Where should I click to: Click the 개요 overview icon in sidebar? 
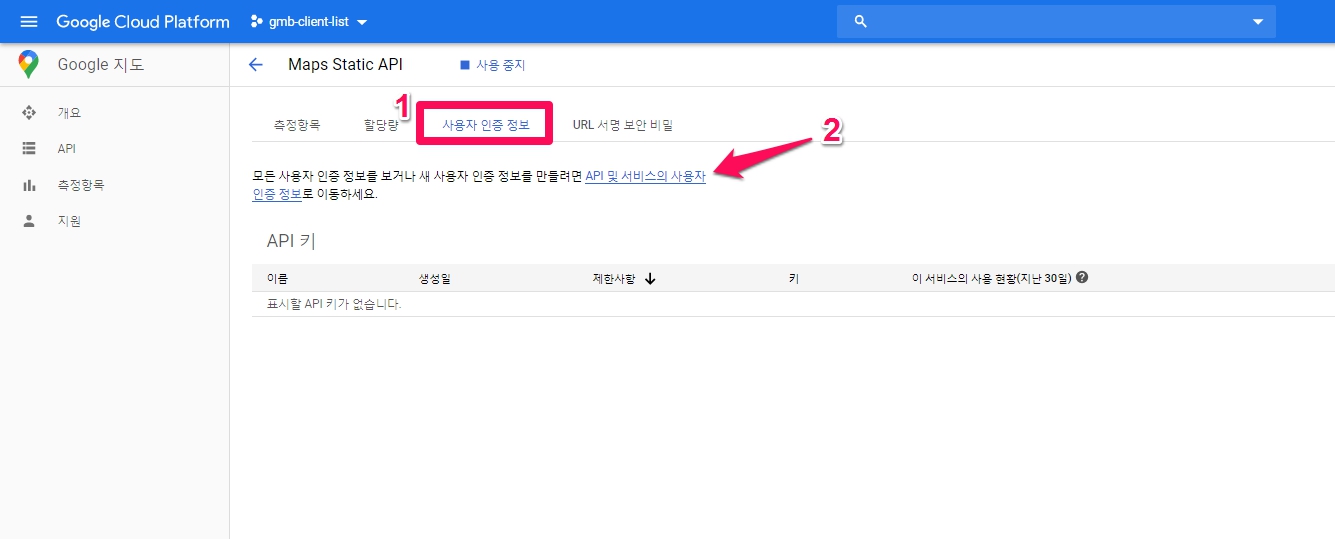(29, 113)
